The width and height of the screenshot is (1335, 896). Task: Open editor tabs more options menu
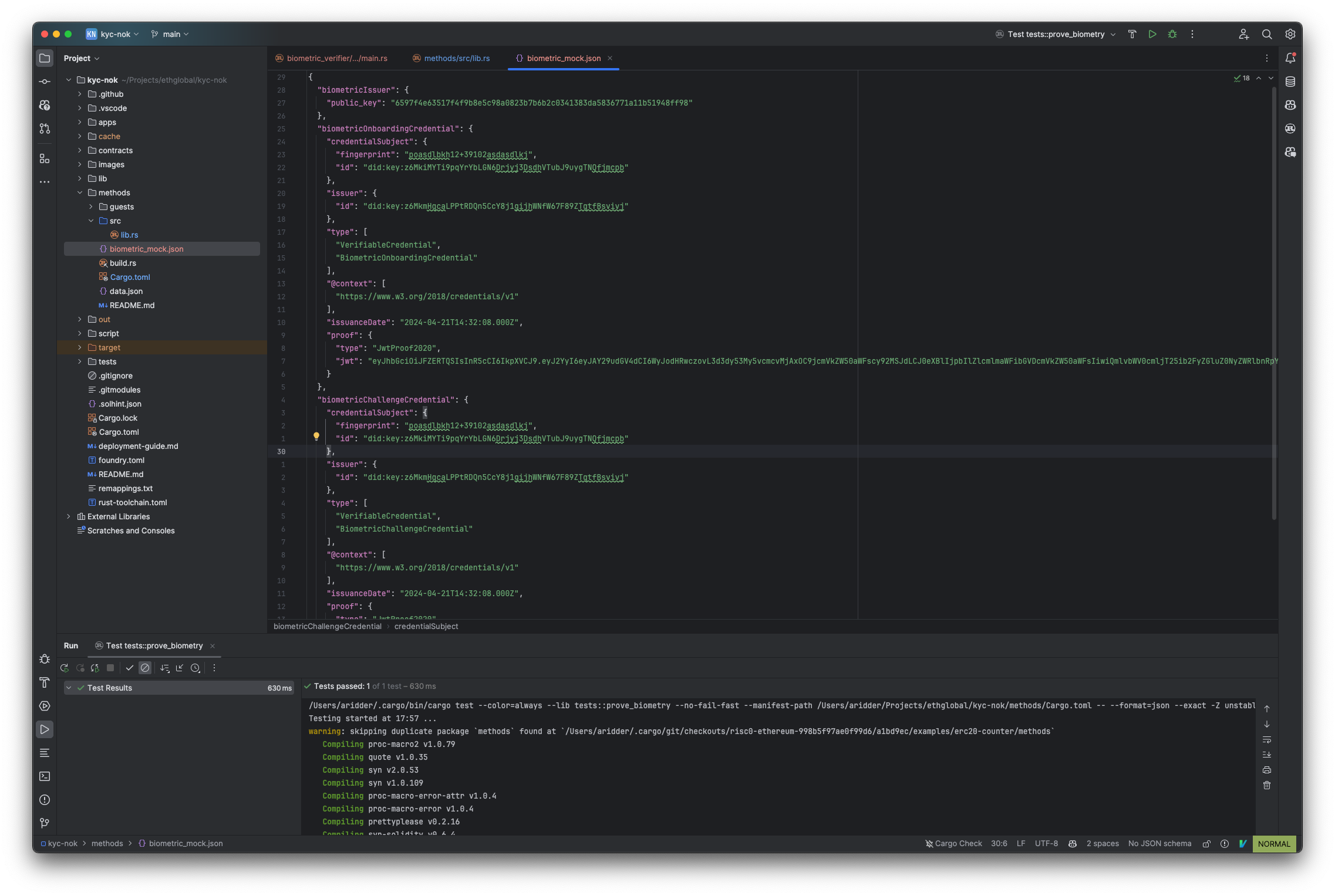pos(1267,58)
